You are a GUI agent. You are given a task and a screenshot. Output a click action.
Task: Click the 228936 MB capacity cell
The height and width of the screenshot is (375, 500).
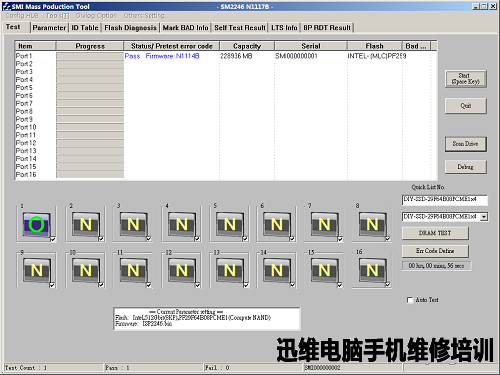236,56
